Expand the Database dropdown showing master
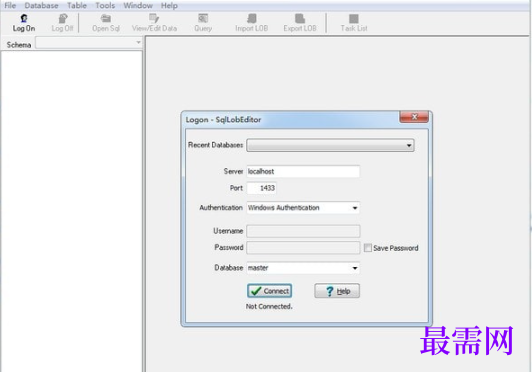The height and width of the screenshot is (372, 532). pyautogui.click(x=303, y=268)
